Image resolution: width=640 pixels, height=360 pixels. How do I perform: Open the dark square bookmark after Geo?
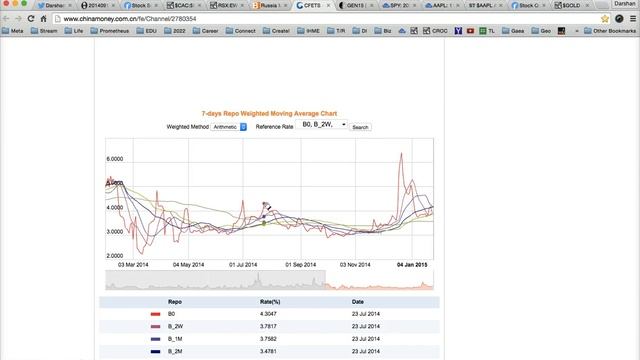(562, 31)
